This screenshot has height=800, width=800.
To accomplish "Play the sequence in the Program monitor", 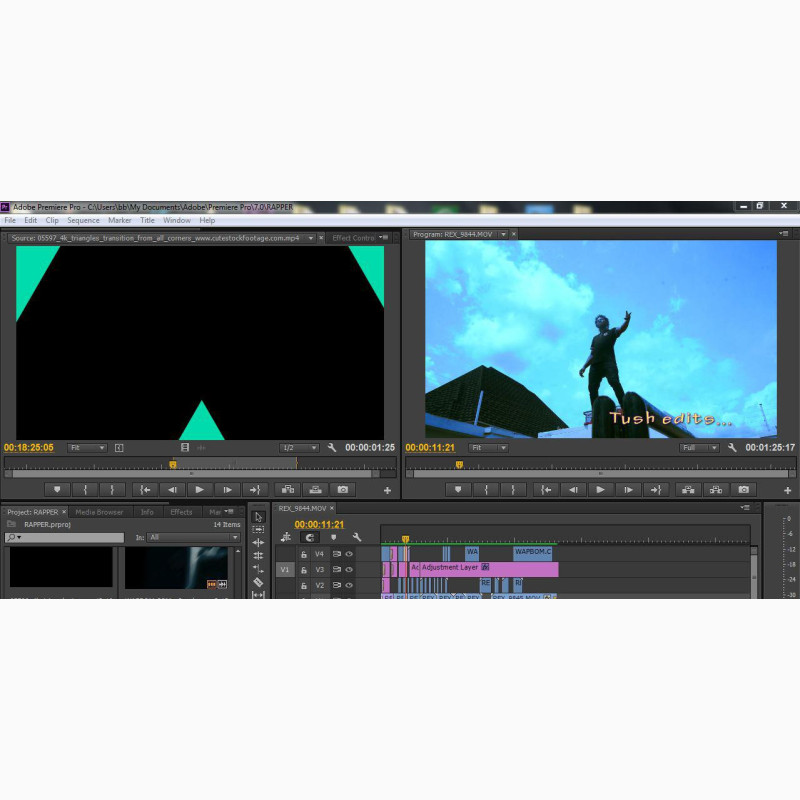I will click(x=601, y=490).
